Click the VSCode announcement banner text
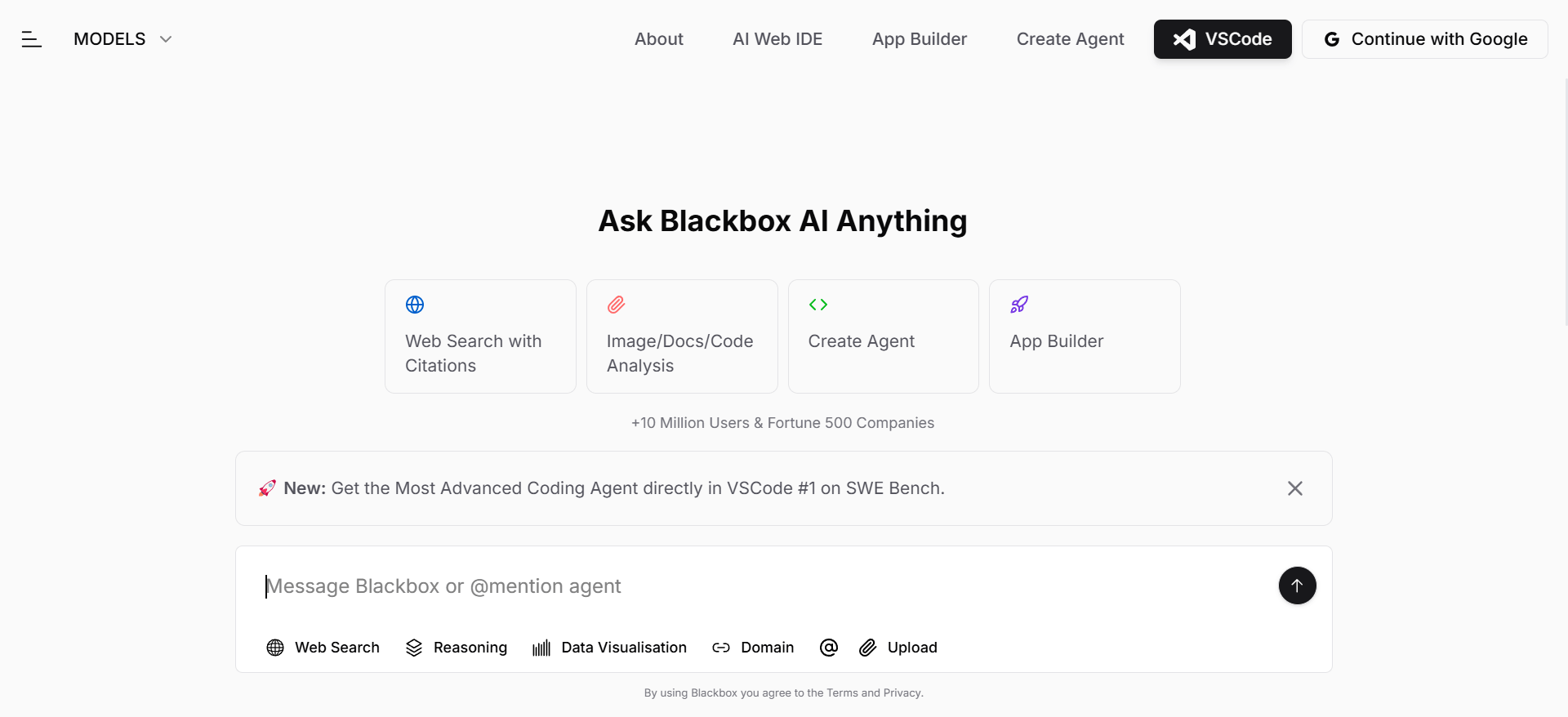Viewport: 1568px width, 717px height. coord(614,488)
